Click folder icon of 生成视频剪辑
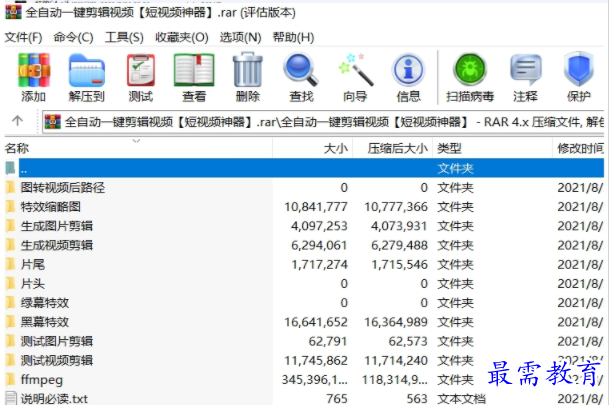 click(x=10, y=245)
